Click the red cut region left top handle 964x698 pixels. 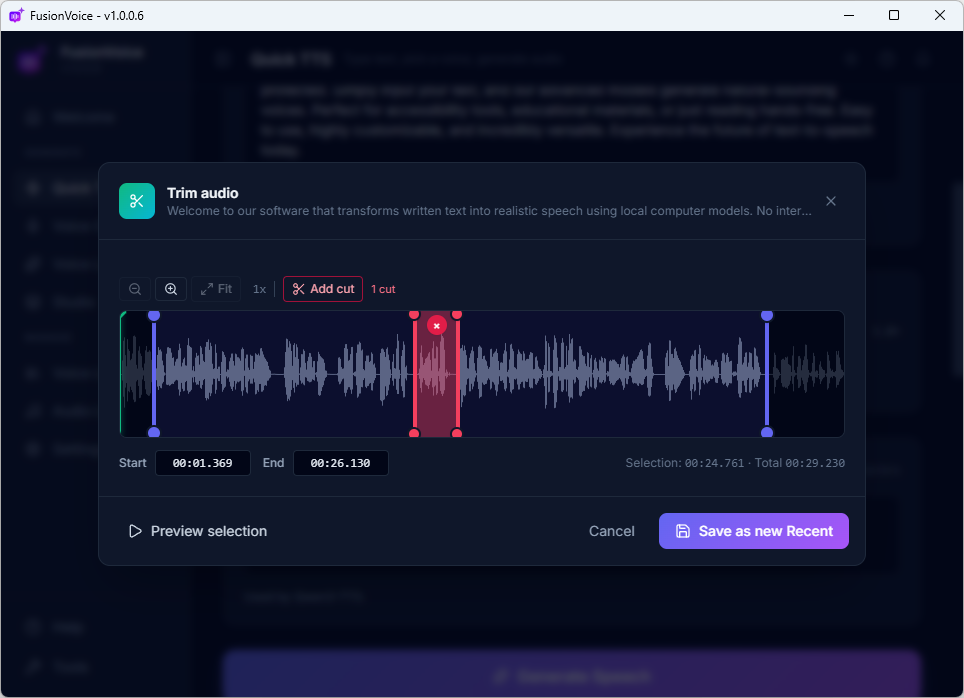click(x=414, y=315)
